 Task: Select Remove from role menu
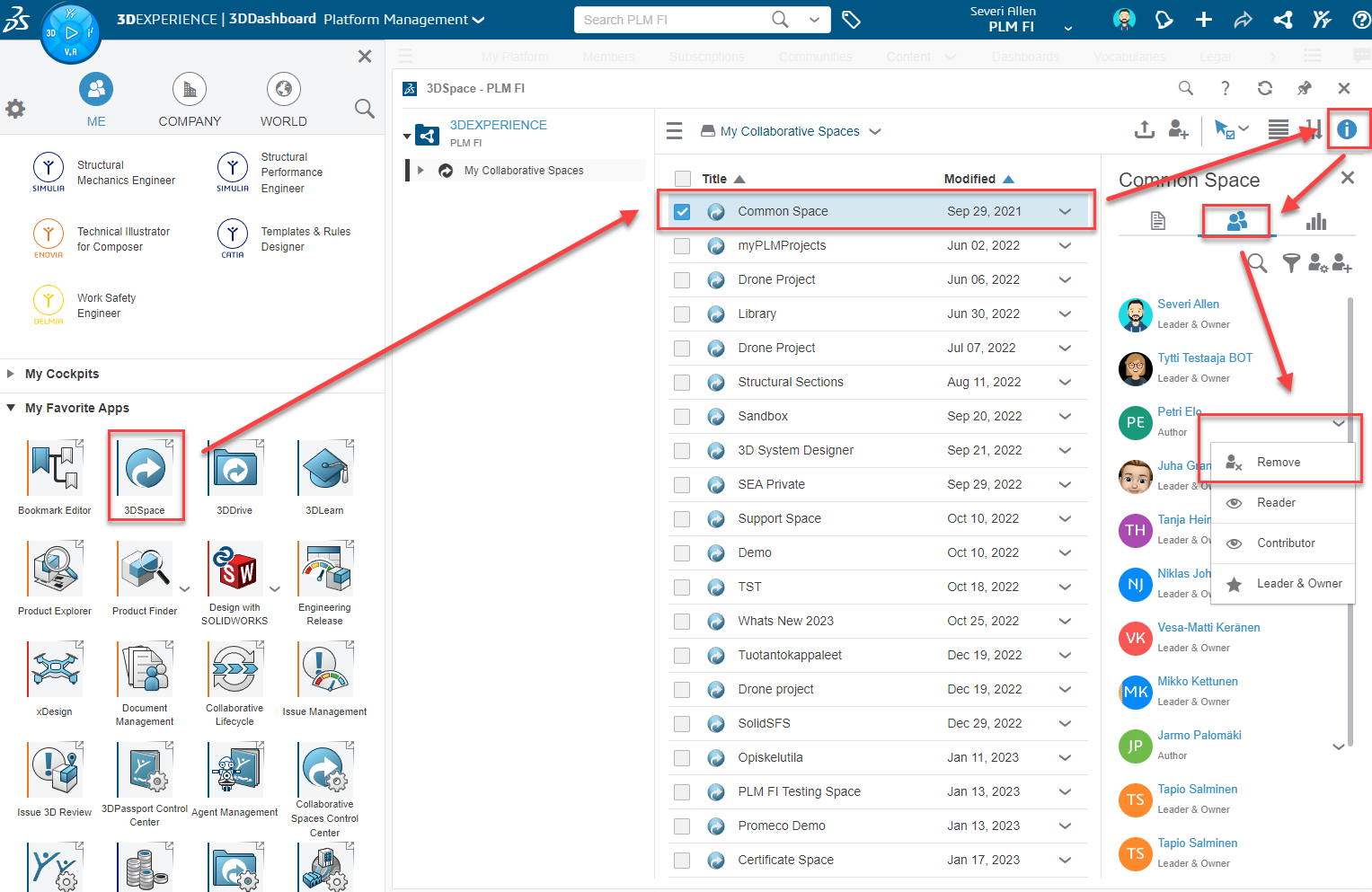[x=1282, y=463]
